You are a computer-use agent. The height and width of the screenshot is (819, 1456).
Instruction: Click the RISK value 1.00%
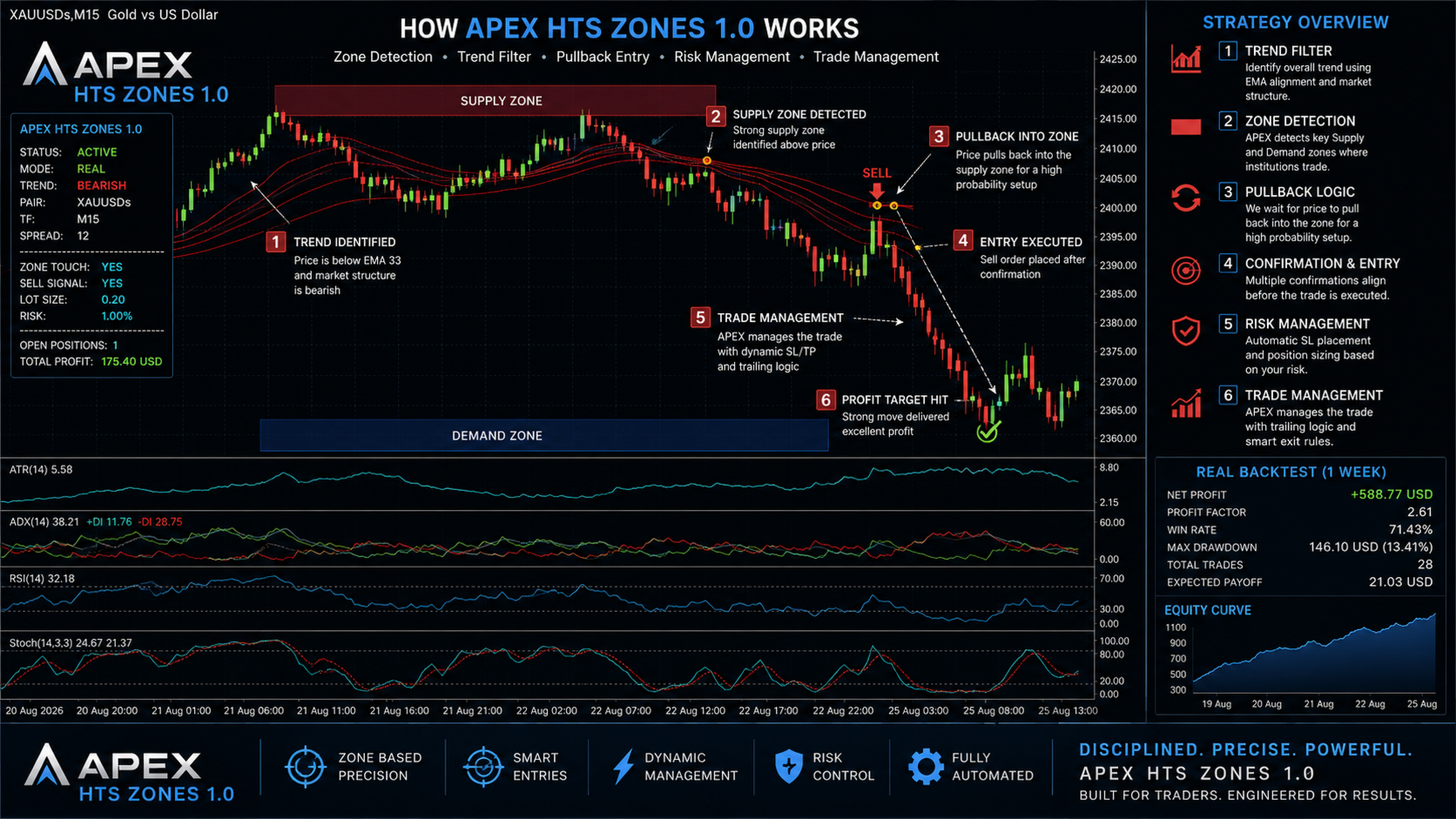[117, 316]
